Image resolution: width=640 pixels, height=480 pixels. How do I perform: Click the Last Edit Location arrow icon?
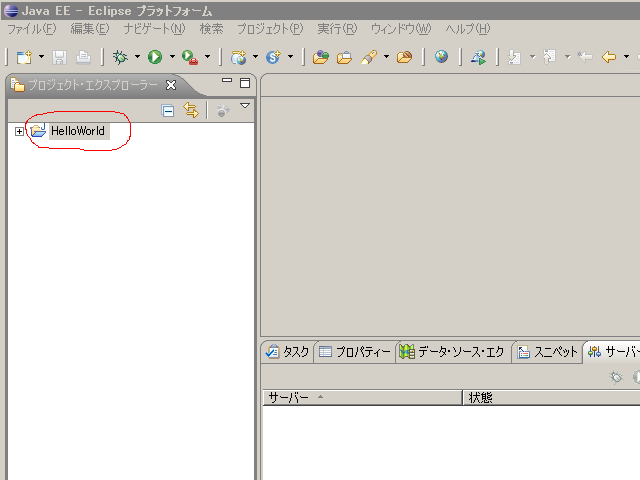point(585,57)
